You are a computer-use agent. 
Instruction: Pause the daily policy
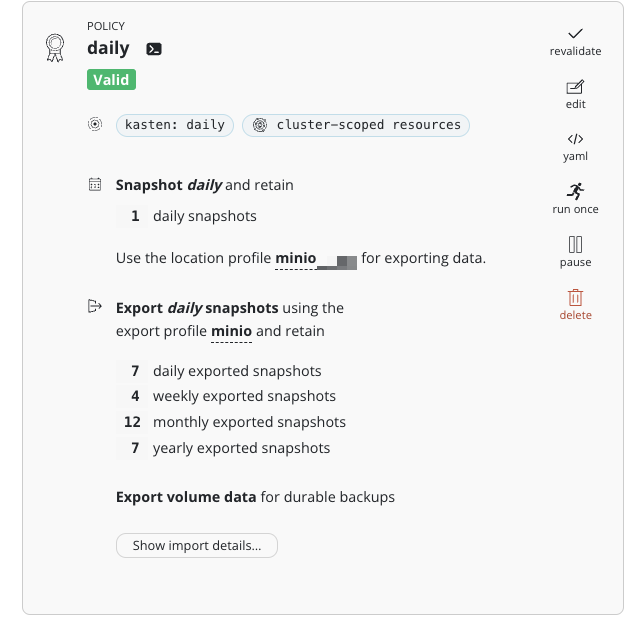tap(575, 244)
